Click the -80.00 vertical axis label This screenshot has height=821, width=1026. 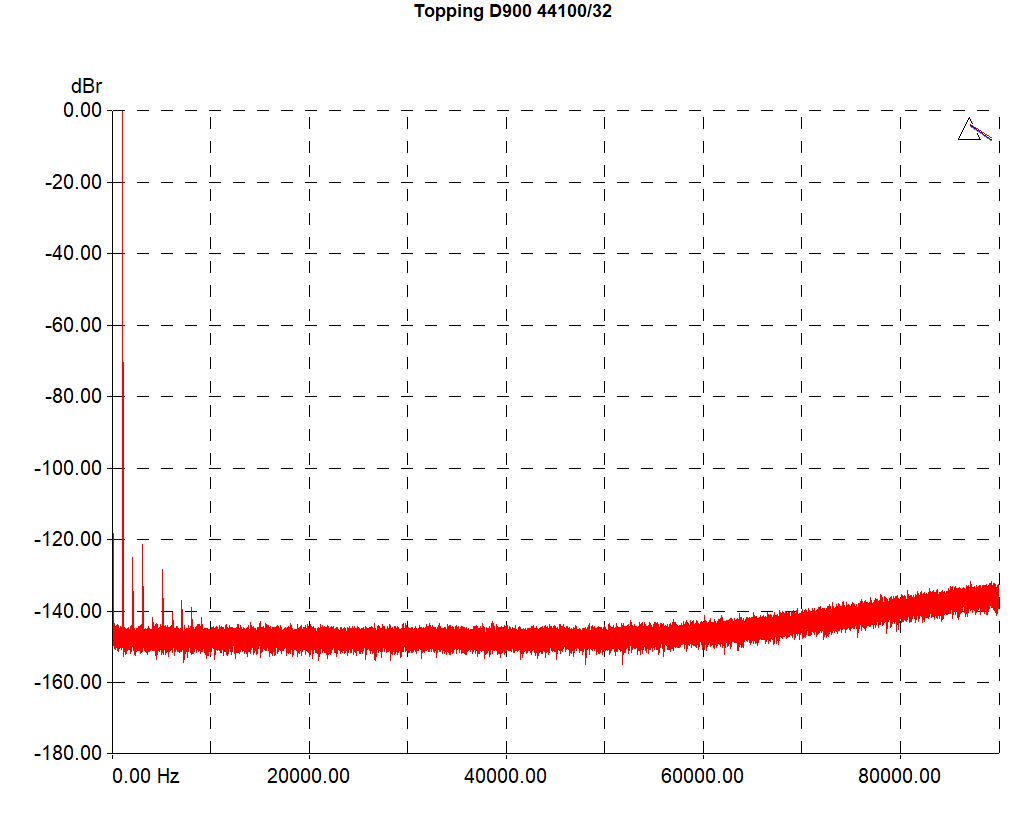(x=73, y=396)
